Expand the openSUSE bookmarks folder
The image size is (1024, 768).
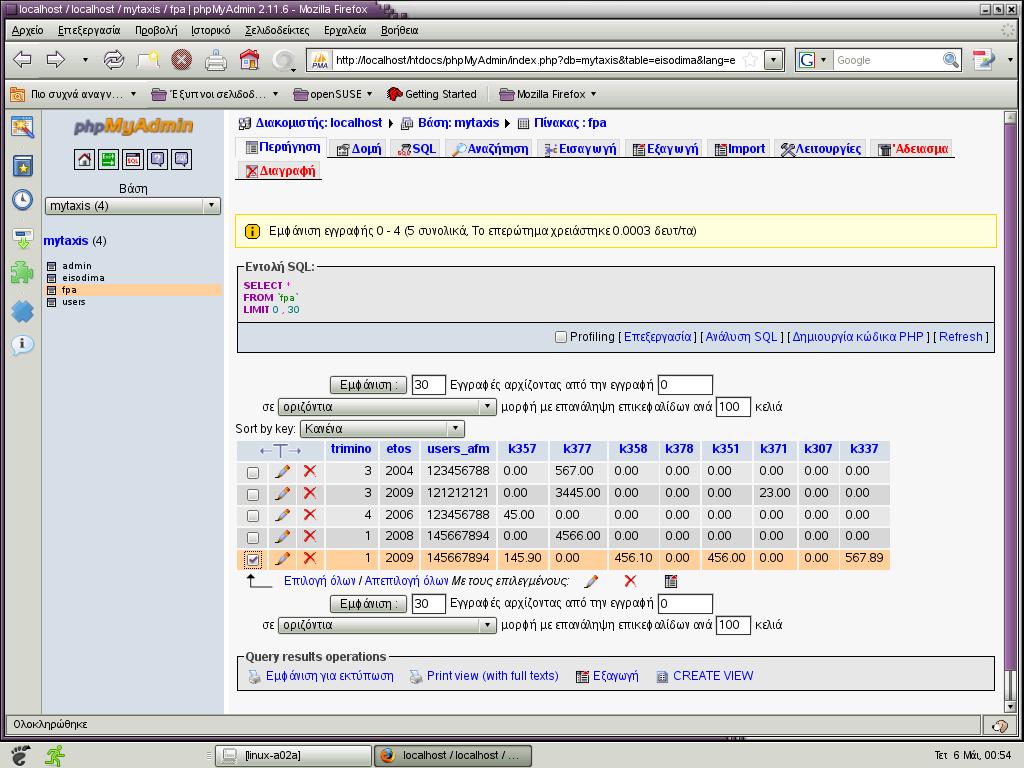pyautogui.click(x=333, y=94)
